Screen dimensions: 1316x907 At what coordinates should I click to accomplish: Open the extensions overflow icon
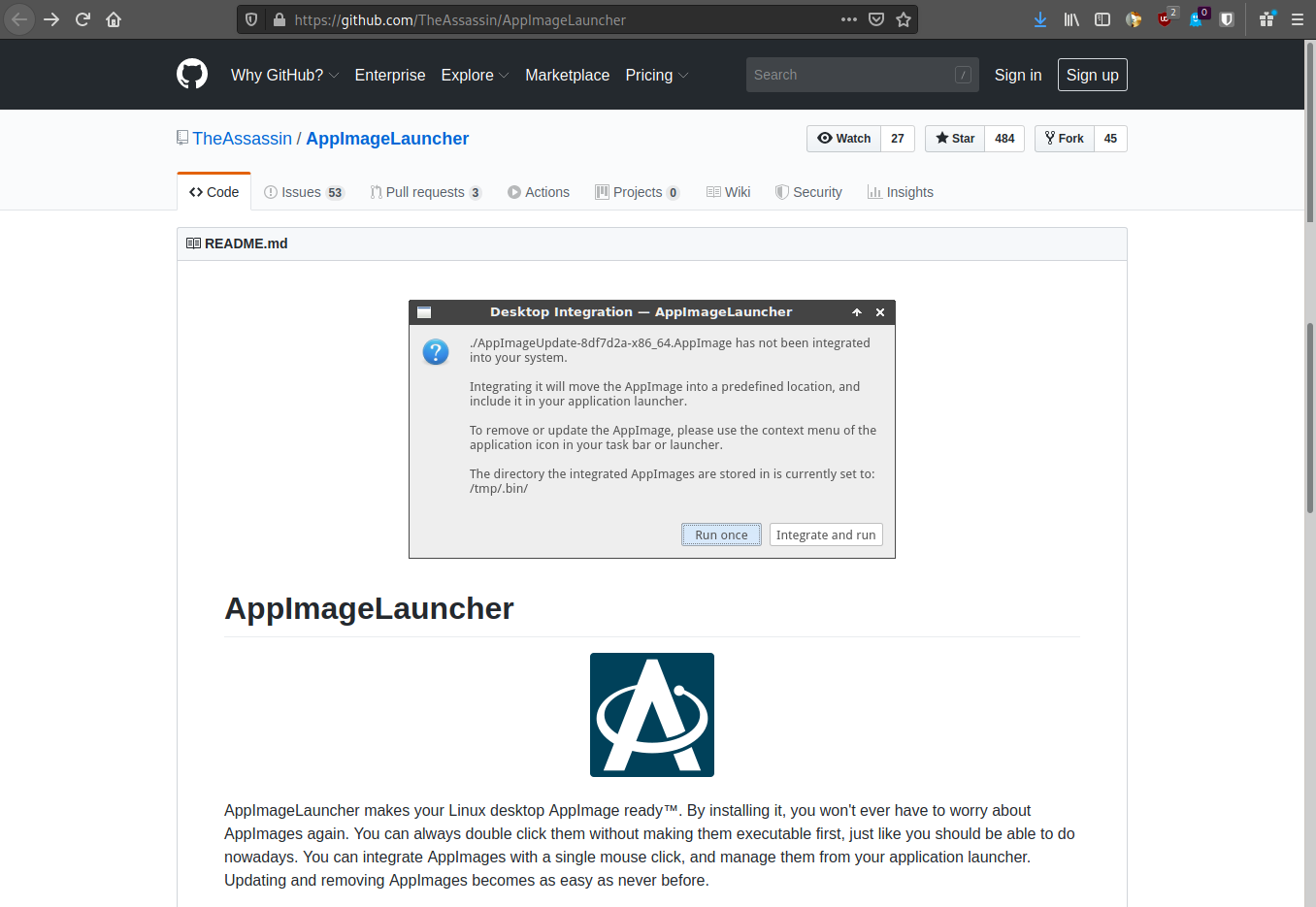(1267, 19)
